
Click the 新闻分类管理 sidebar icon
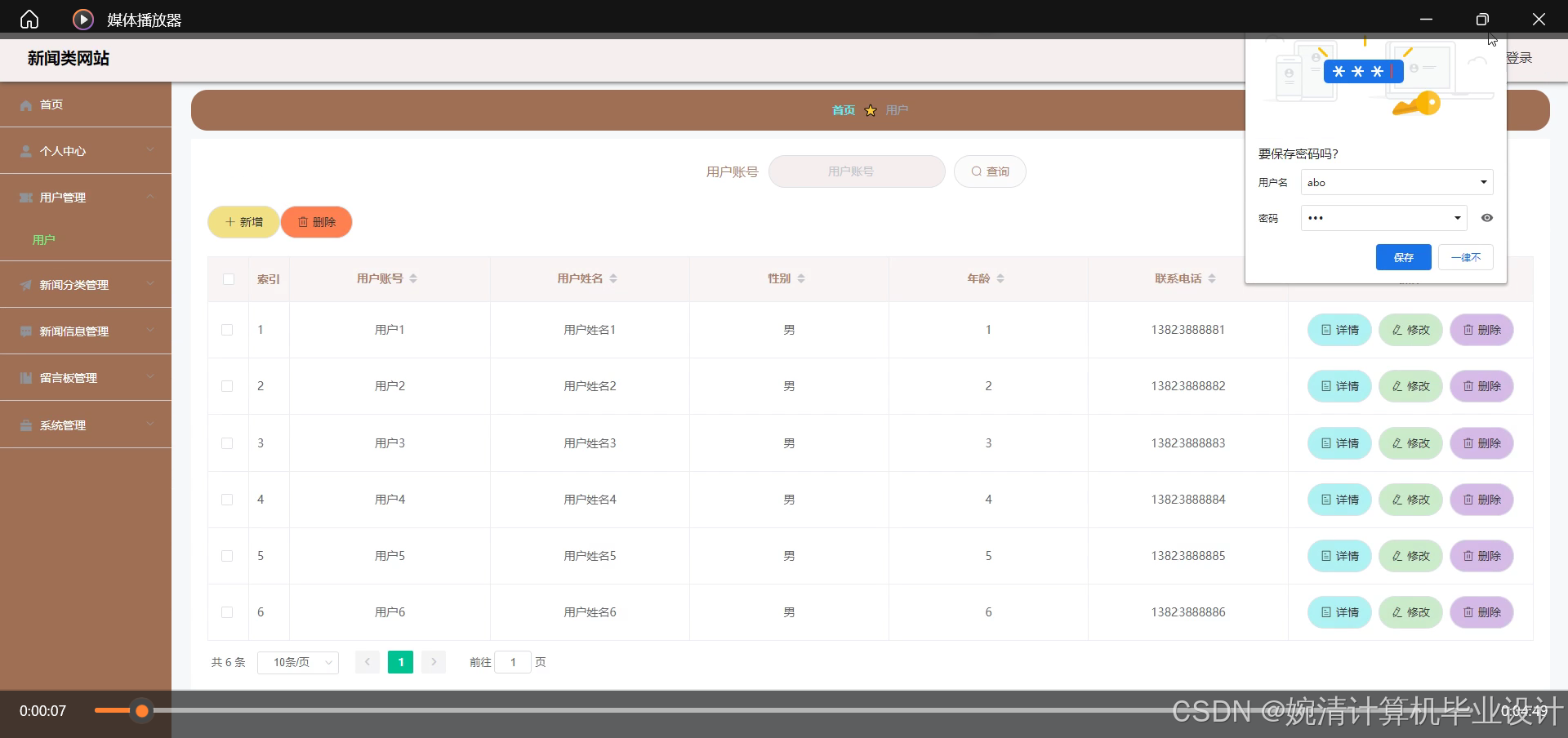pos(26,285)
